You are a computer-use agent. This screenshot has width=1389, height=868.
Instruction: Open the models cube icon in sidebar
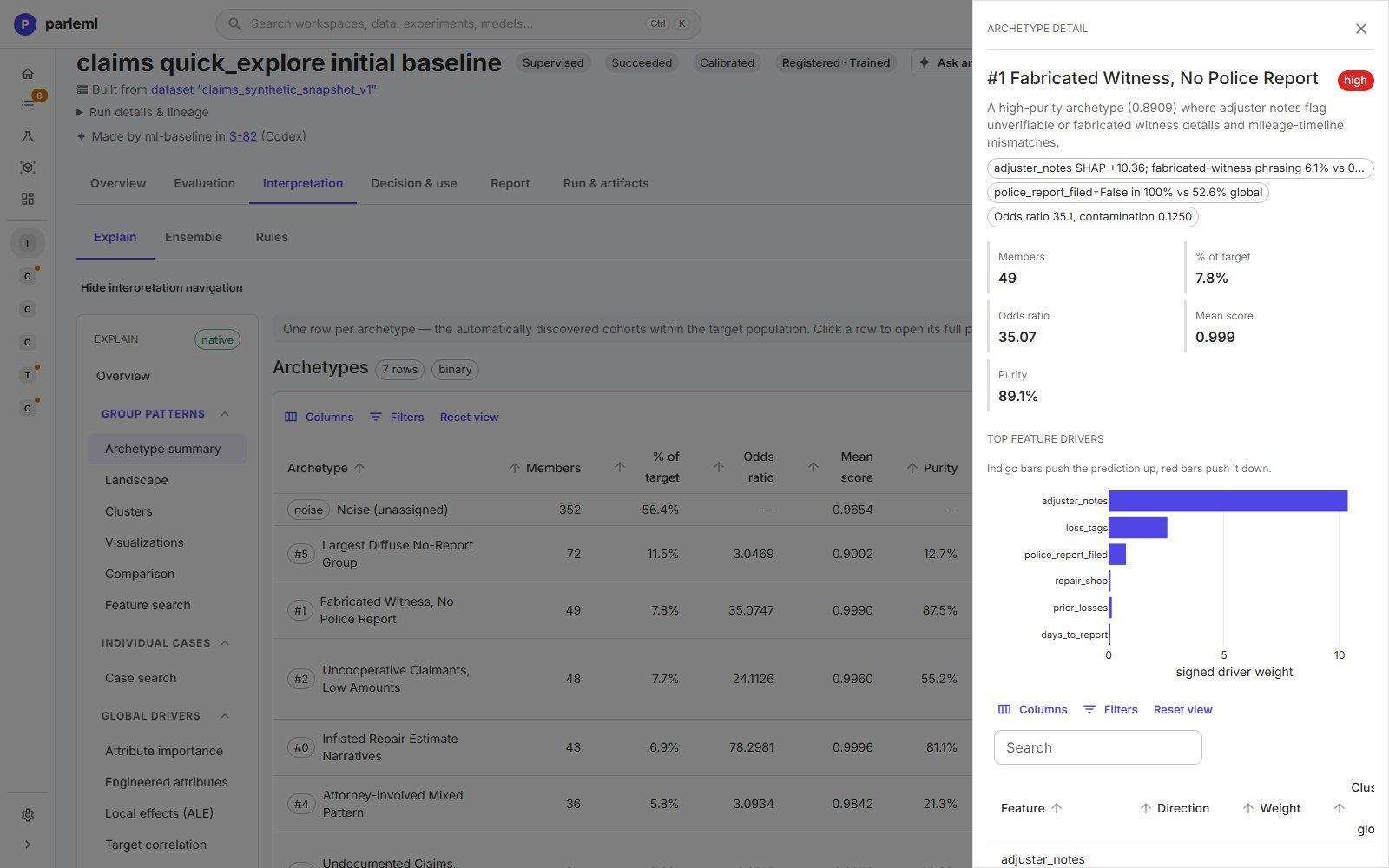pyautogui.click(x=28, y=168)
